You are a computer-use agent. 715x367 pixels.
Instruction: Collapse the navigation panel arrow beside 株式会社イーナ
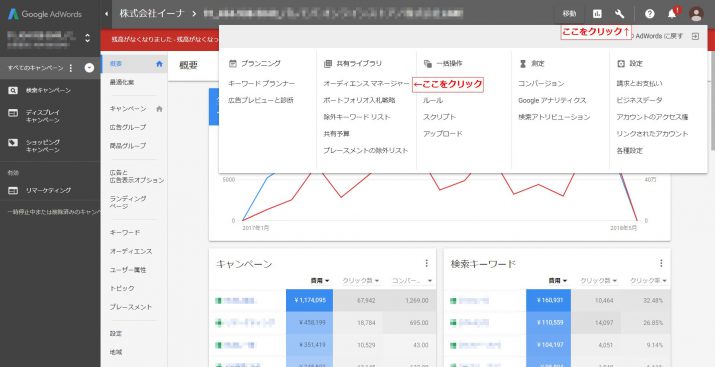pyautogui.click(x=106, y=14)
